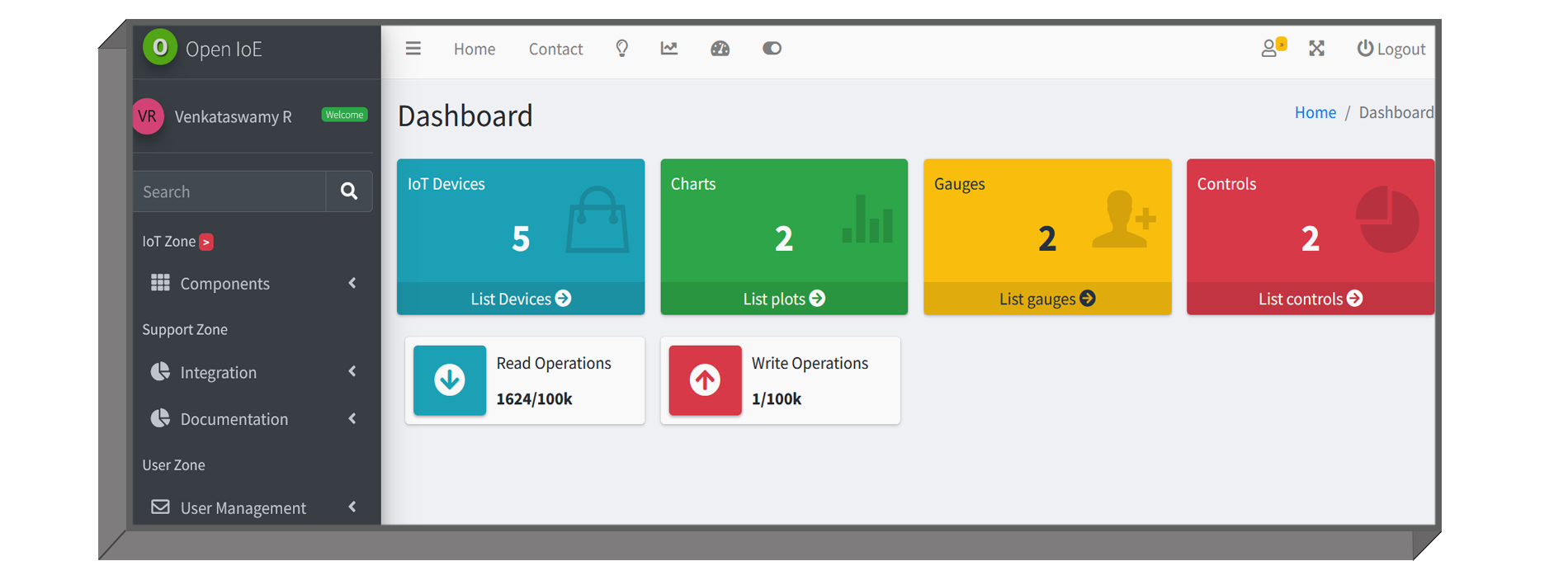Click into the sidebar Search field
The image size is (1568, 580).
(229, 191)
